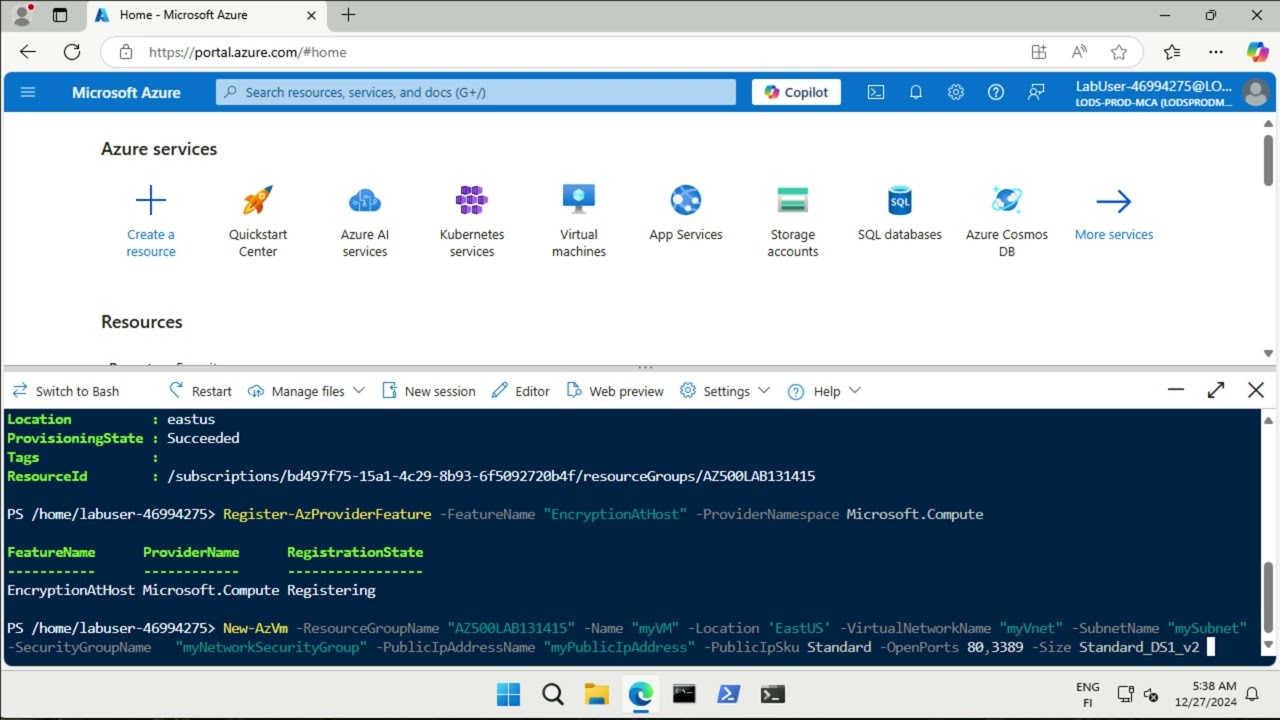Click the ResourceId path in terminal output

click(491, 476)
